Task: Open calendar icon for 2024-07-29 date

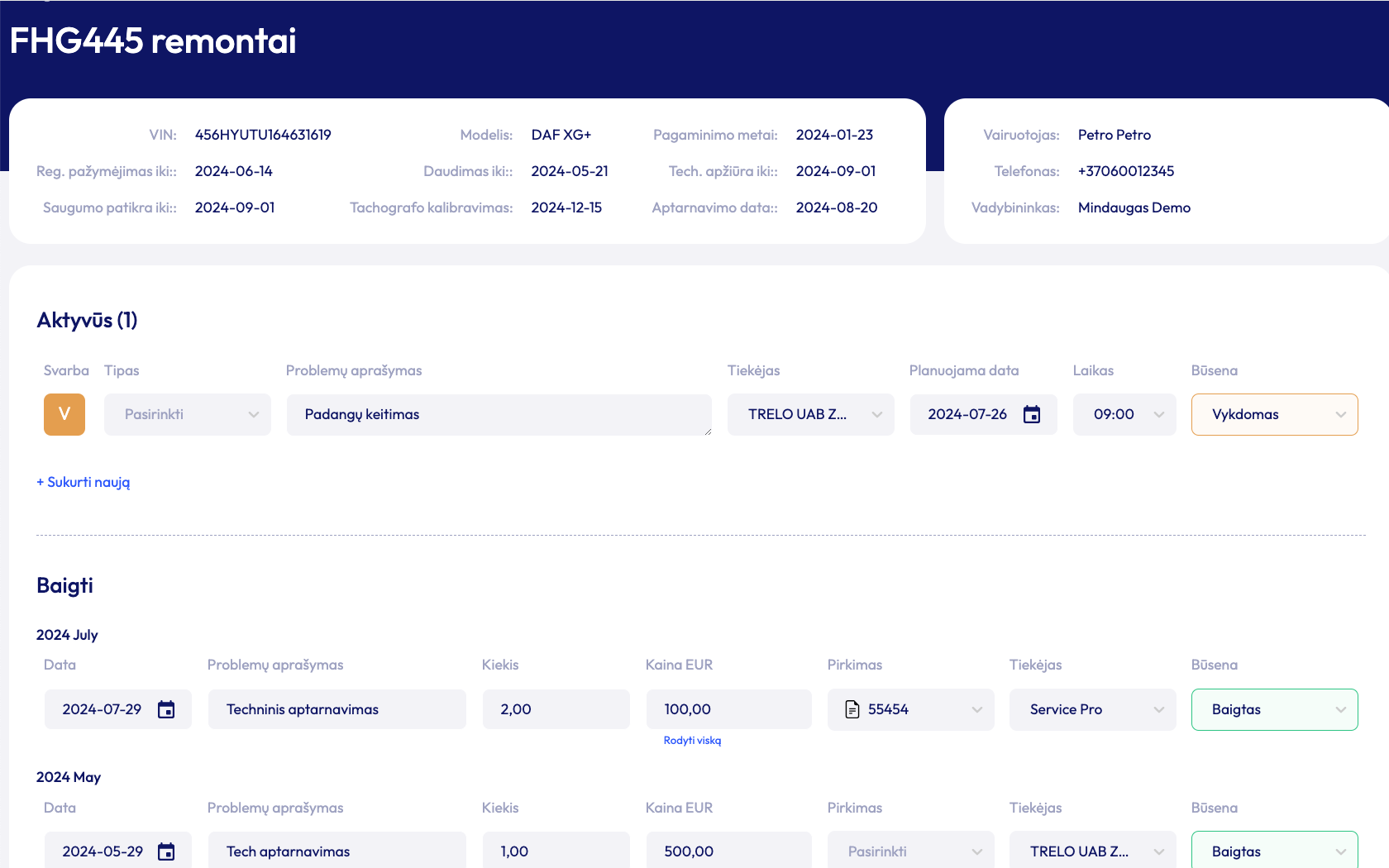Action: tap(166, 709)
